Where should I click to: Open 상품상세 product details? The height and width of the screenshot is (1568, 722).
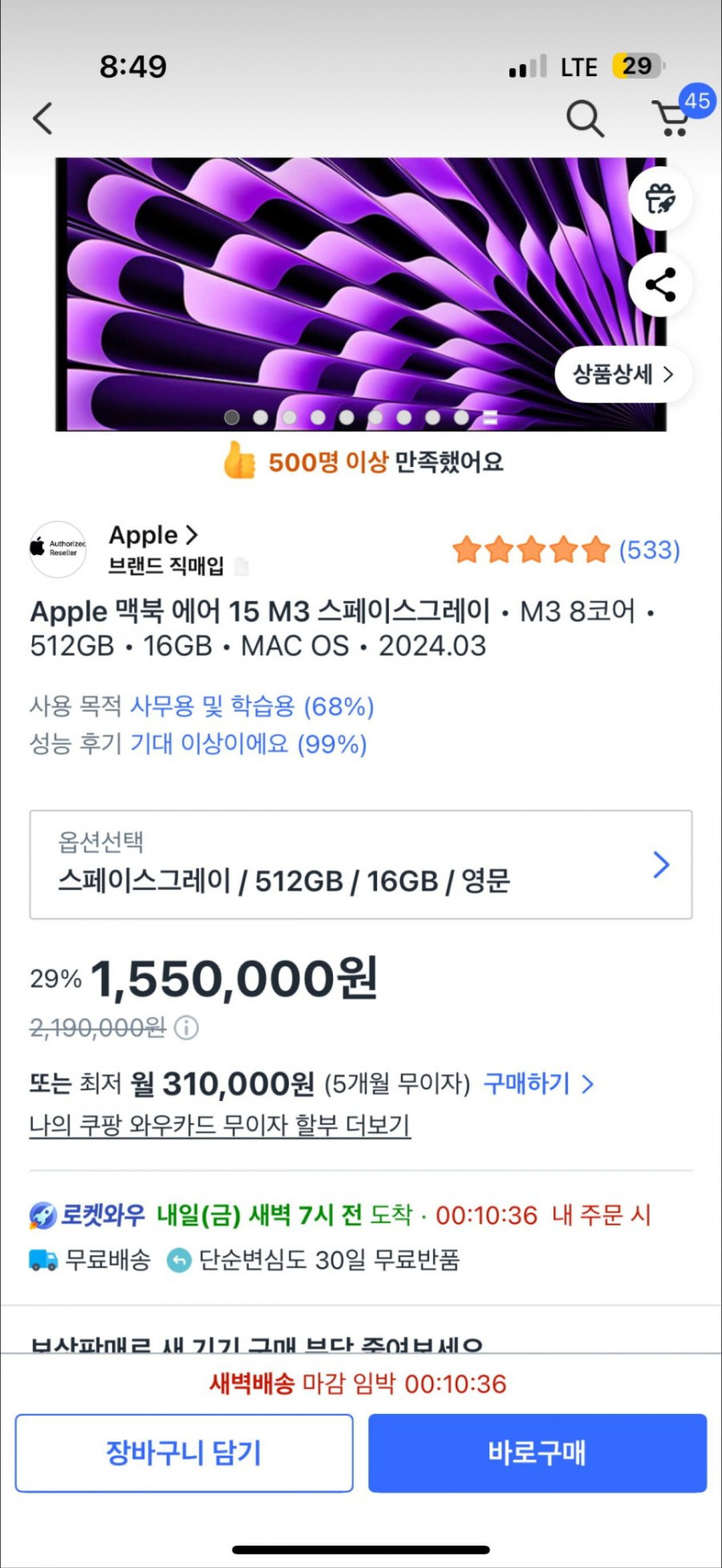(x=623, y=374)
